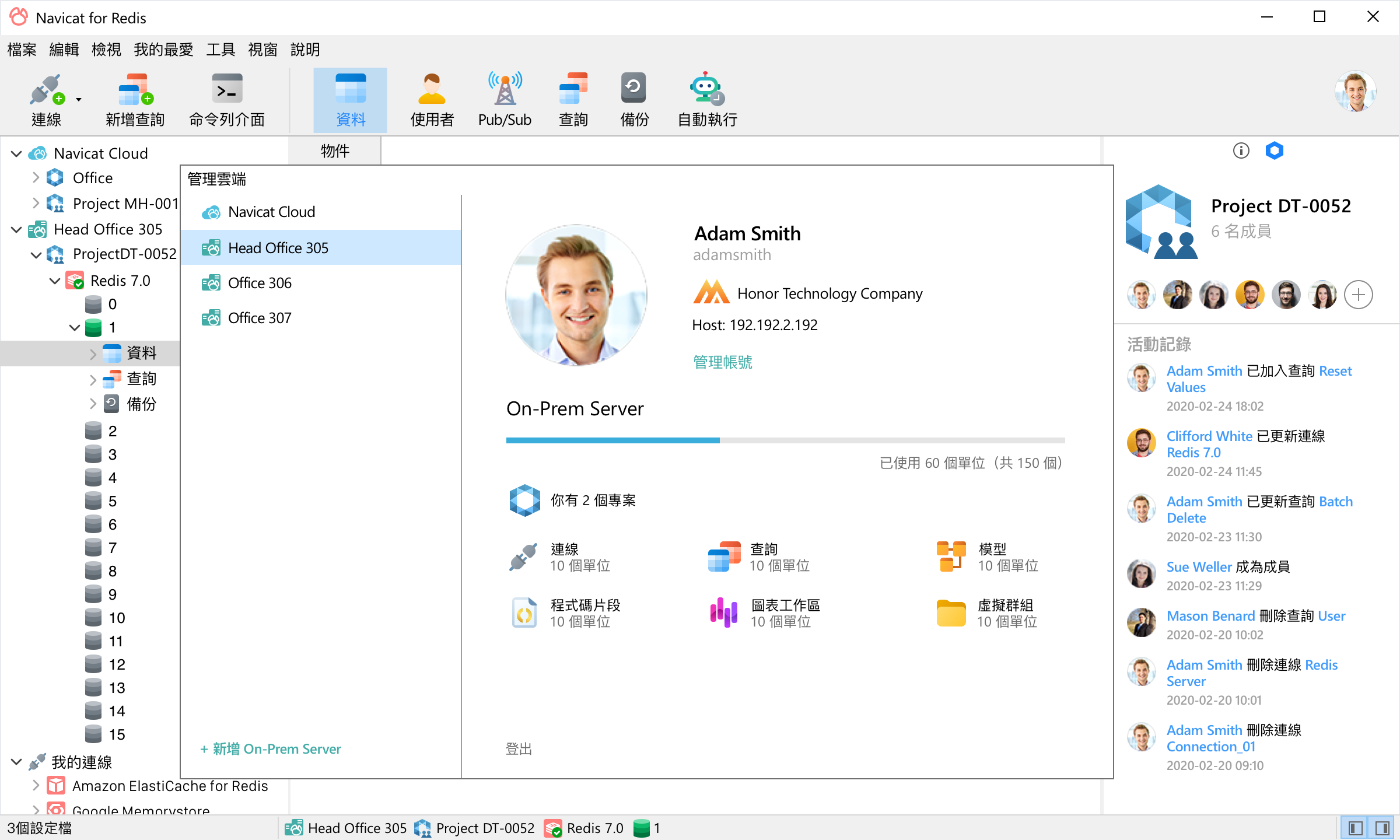Click 新增 On-Prem Server
Viewport: 1400px width, 840px height.
[271, 748]
